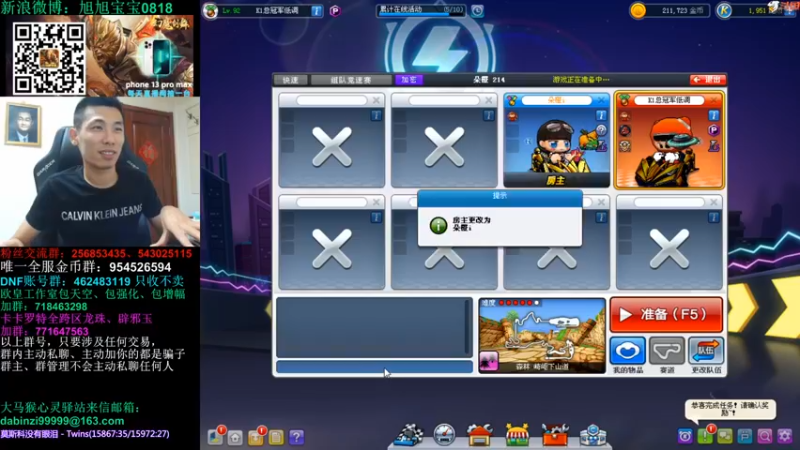
Task: Click the blue P icon bottom-right
Action: point(744,436)
